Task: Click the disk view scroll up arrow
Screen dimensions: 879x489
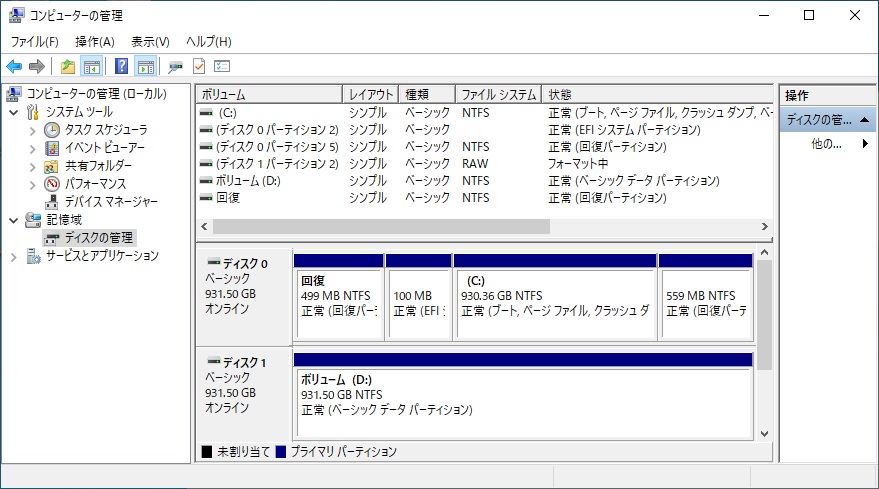Action: [764, 253]
